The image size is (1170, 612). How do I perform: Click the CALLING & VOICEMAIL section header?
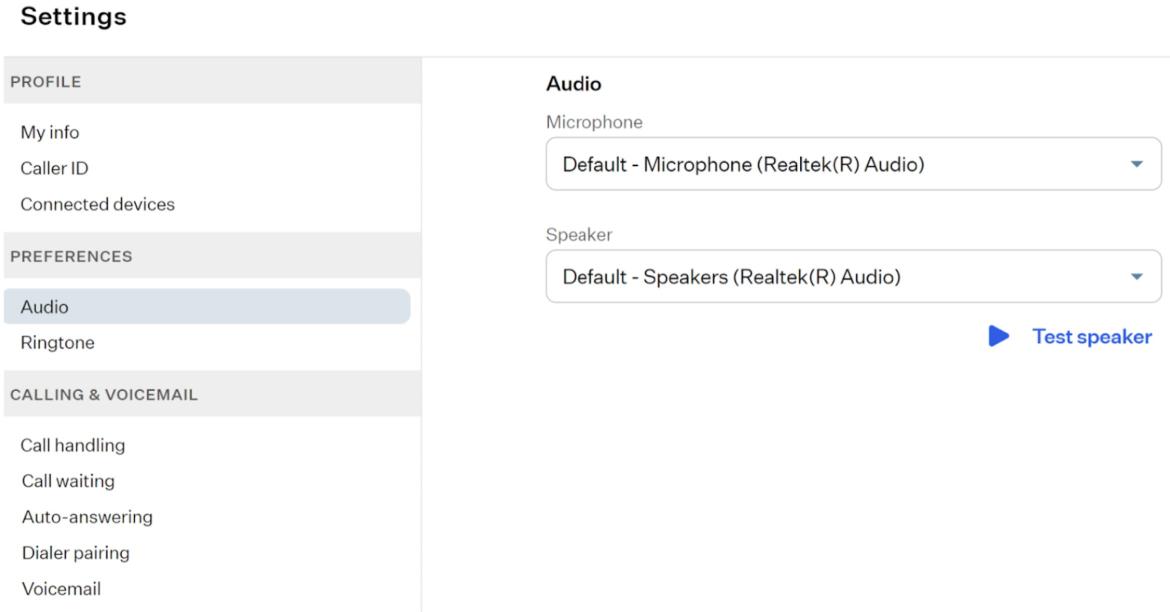point(213,394)
